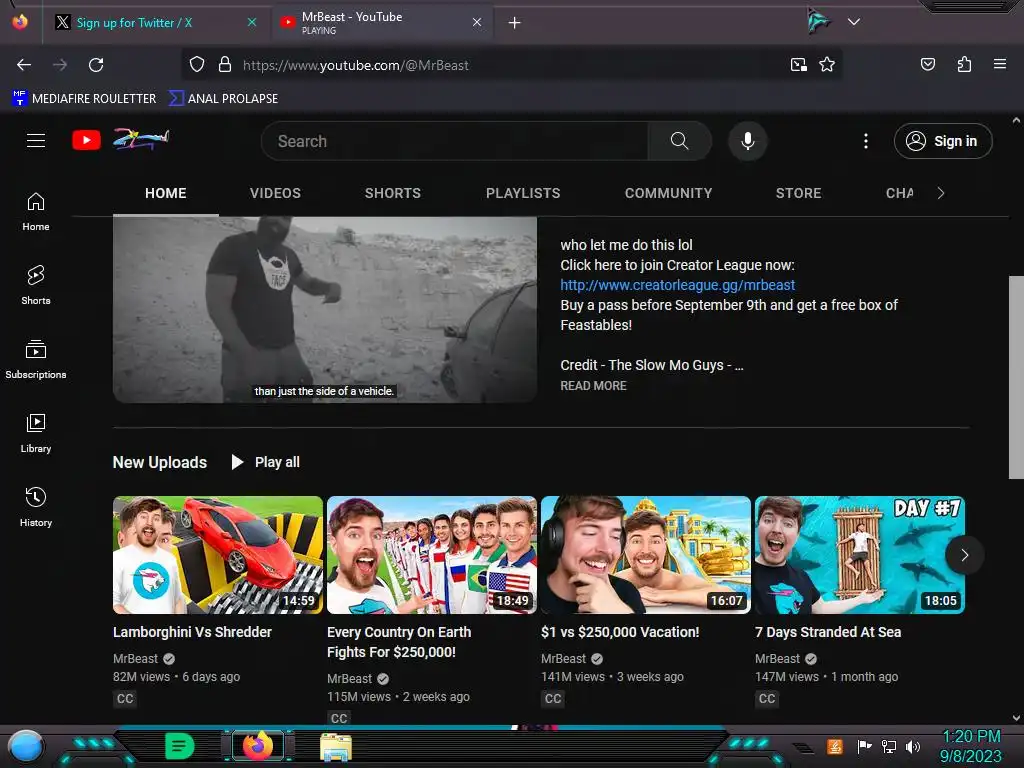This screenshot has height=768, width=1024.
Task: Open Firefox application menu
Action: click(x=1000, y=64)
